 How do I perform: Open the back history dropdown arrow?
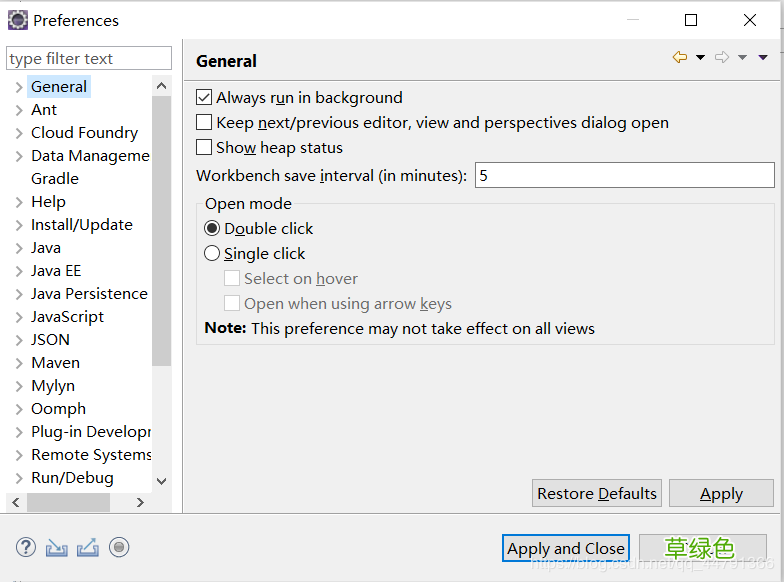pyautogui.click(x=700, y=58)
